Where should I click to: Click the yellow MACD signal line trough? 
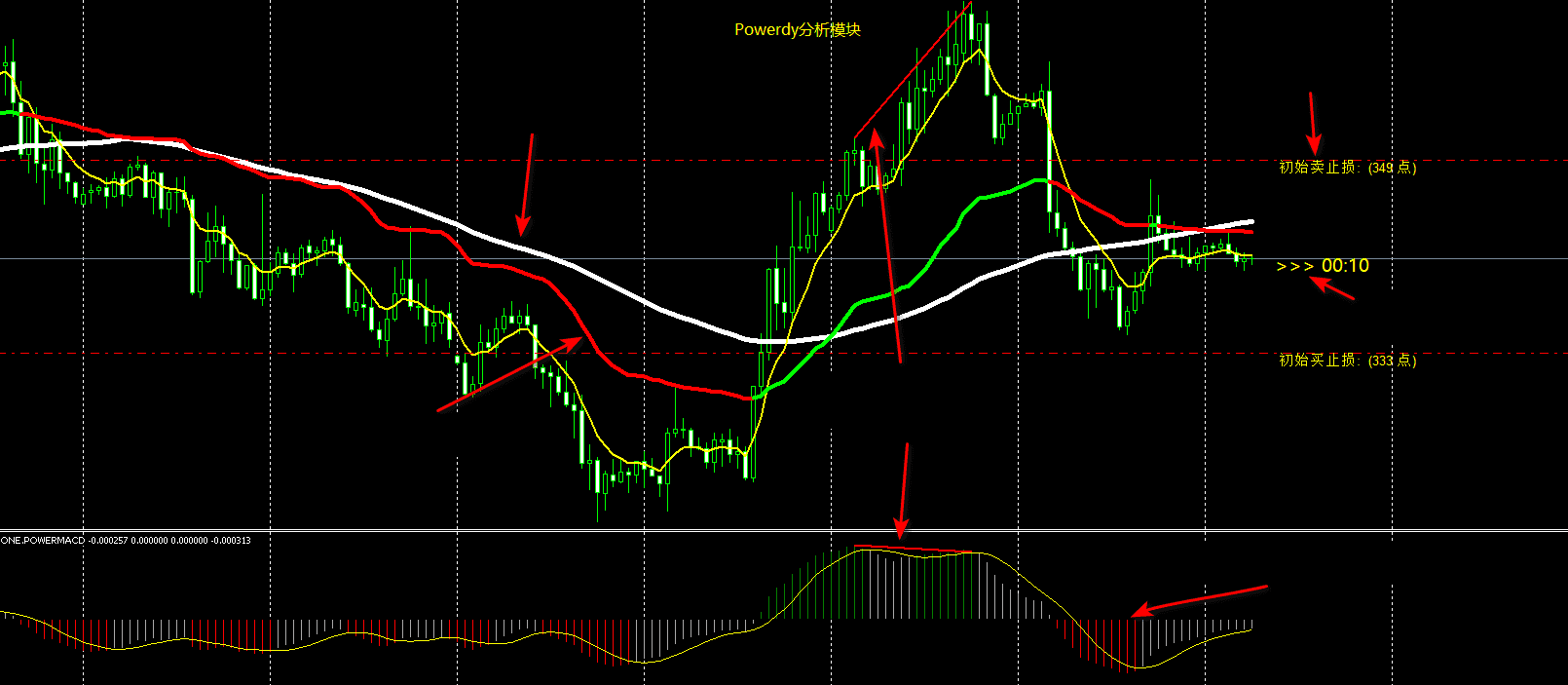click(x=1138, y=667)
